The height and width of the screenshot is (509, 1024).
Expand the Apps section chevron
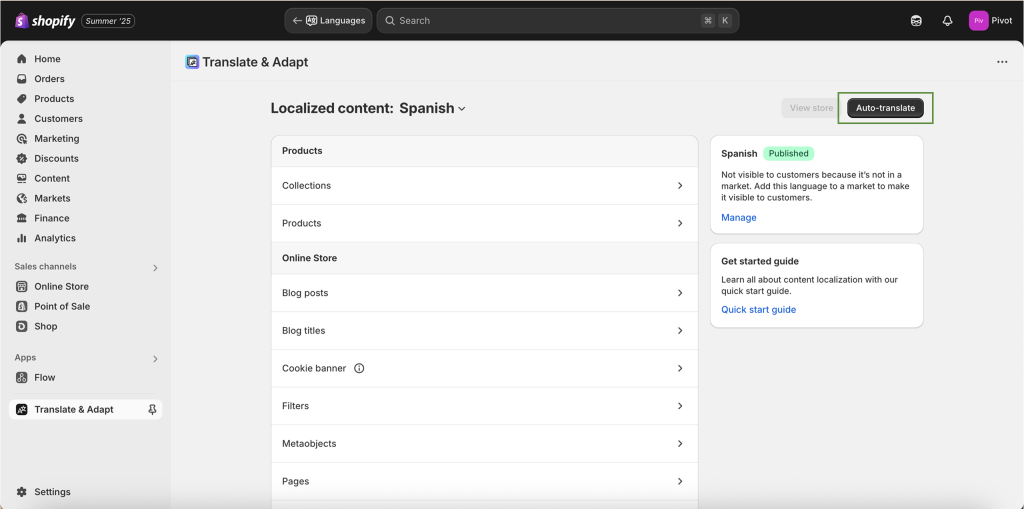click(x=155, y=359)
